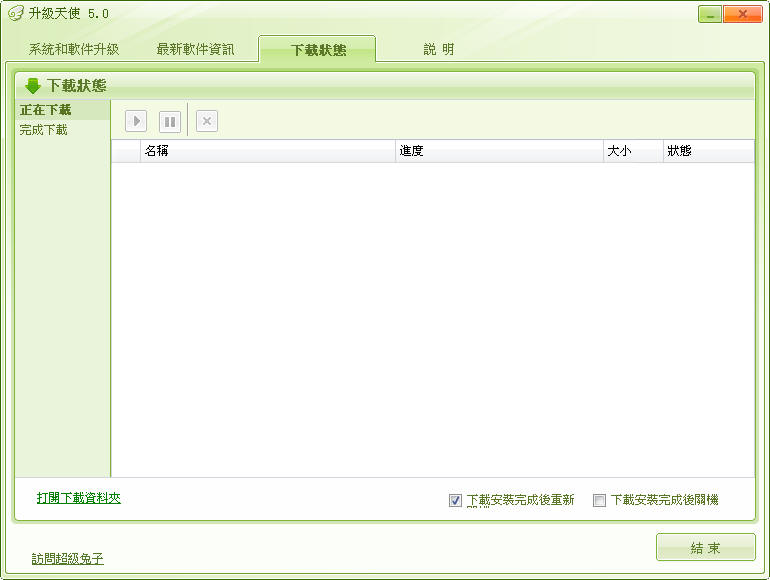The width and height of the screenshot is (770, 580).
Task: Uncheck 下載安裝完成後重新開機 checkbox
Action: click(x=456, y=500)
